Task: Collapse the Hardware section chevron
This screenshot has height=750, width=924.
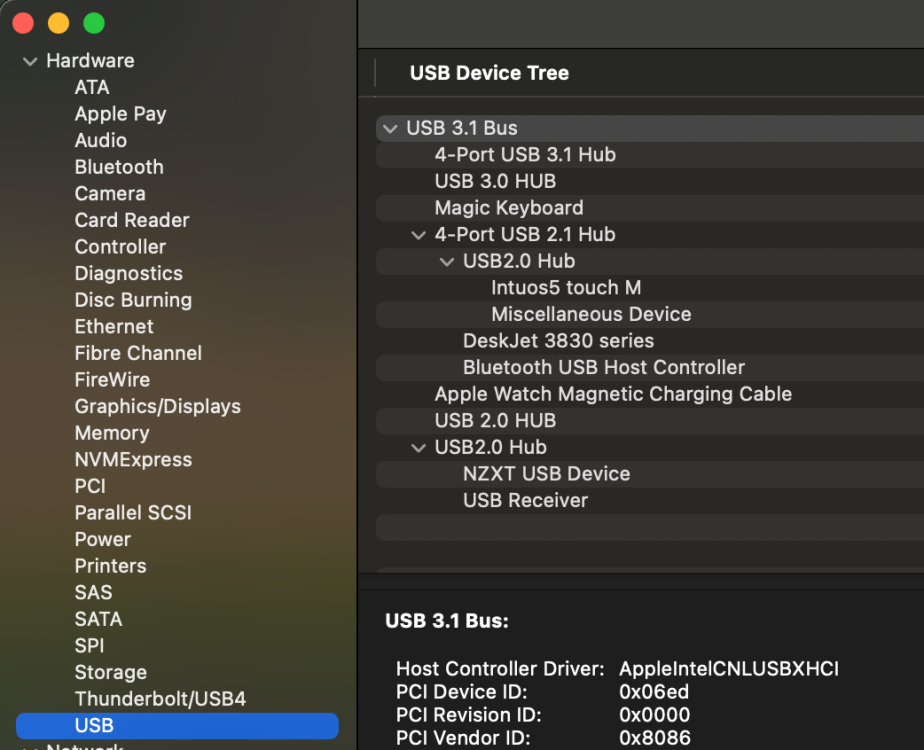Action: (x=30, y=61)
